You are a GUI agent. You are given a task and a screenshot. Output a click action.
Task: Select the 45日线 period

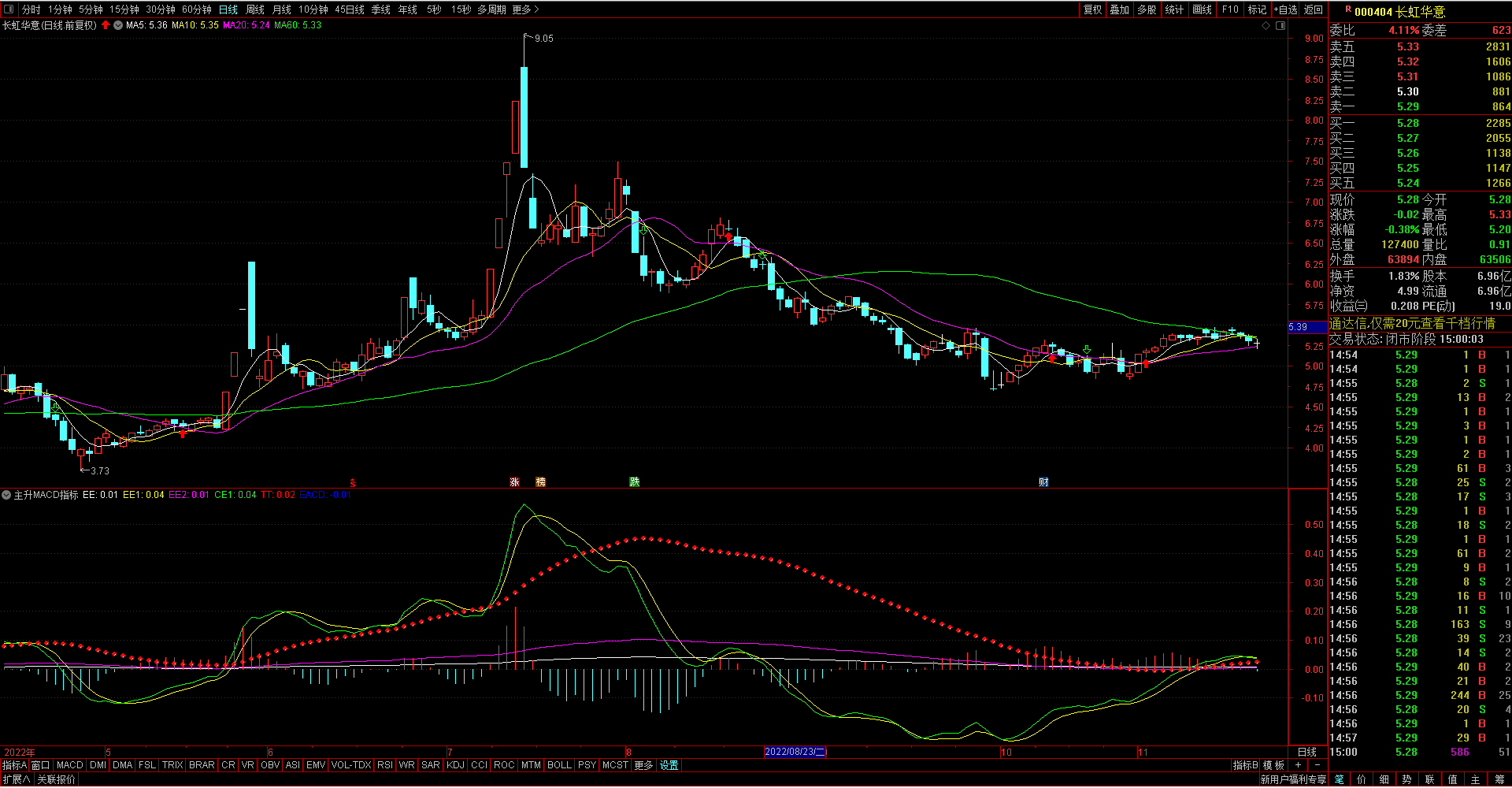tap(350, 9)
